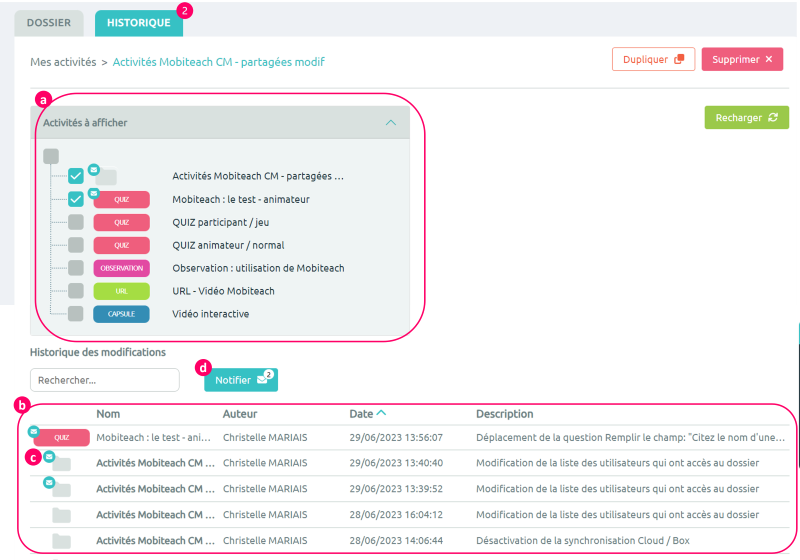
Task: Click envelope icon on the 13:39:52 history row
Action: coord(49,482)
